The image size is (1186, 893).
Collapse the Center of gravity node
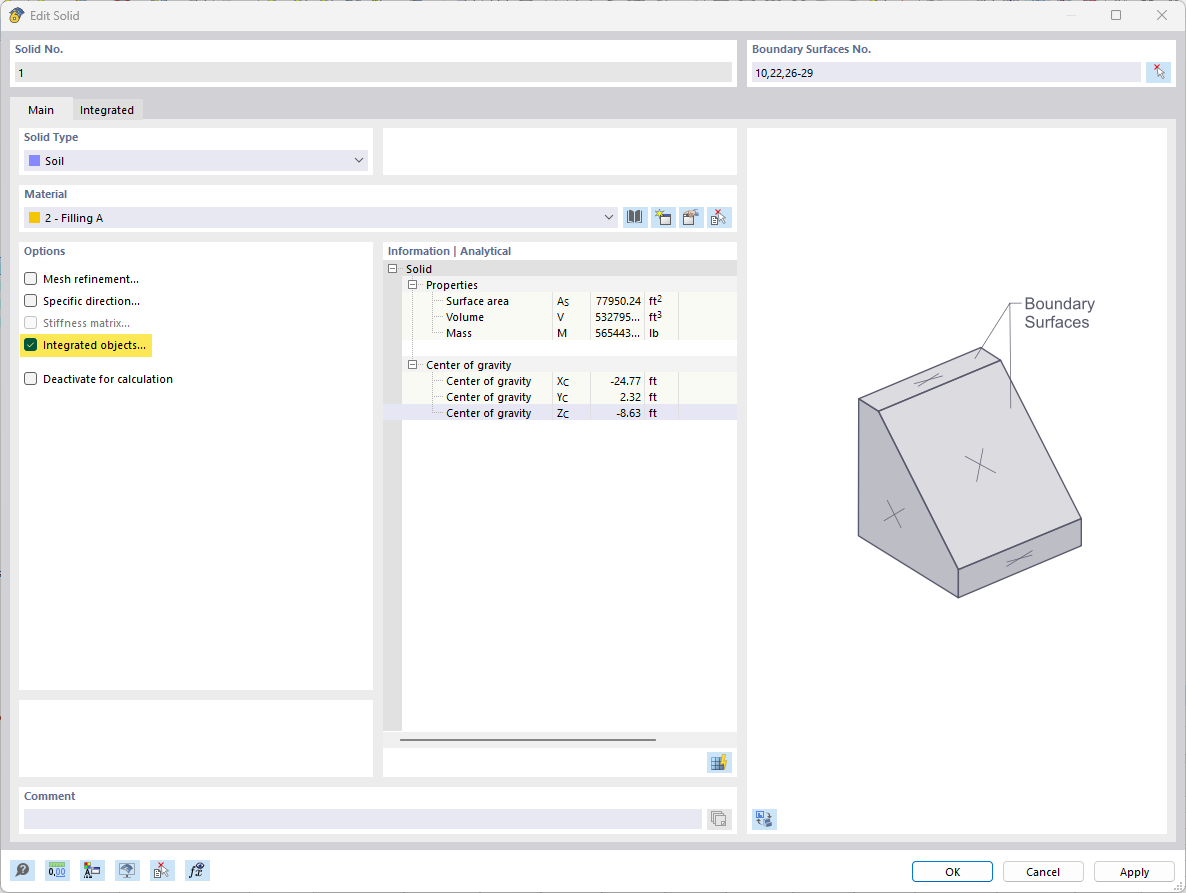coord(412,365)
